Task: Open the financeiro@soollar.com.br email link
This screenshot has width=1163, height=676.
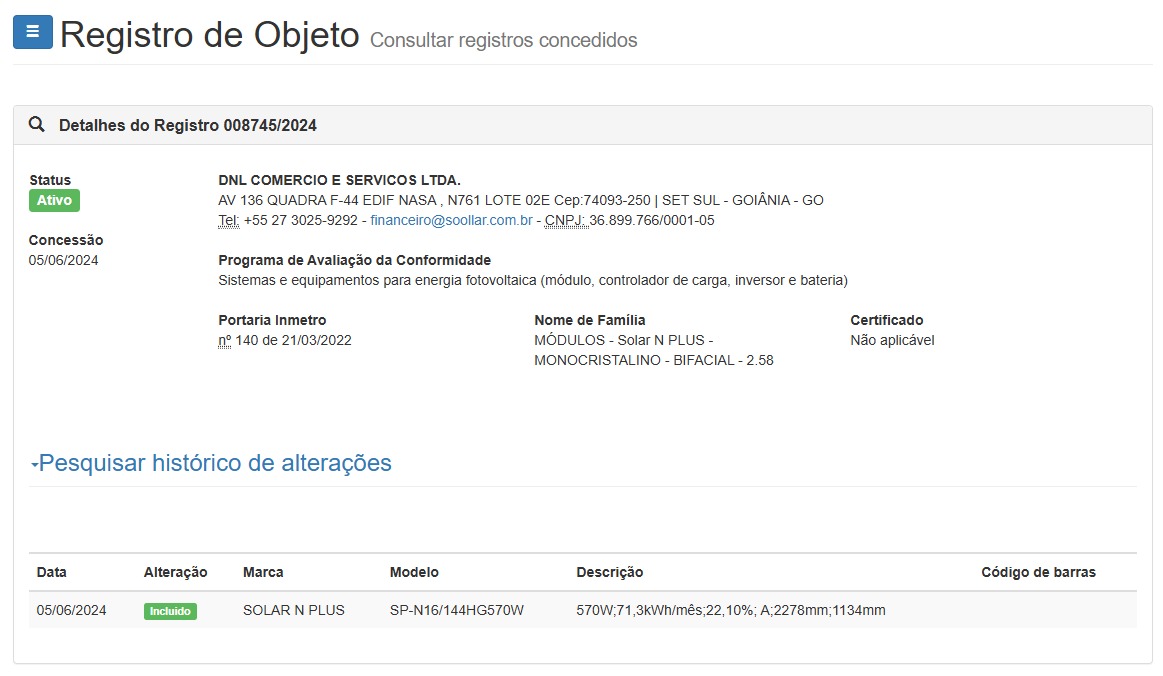Action: point(451,220)
